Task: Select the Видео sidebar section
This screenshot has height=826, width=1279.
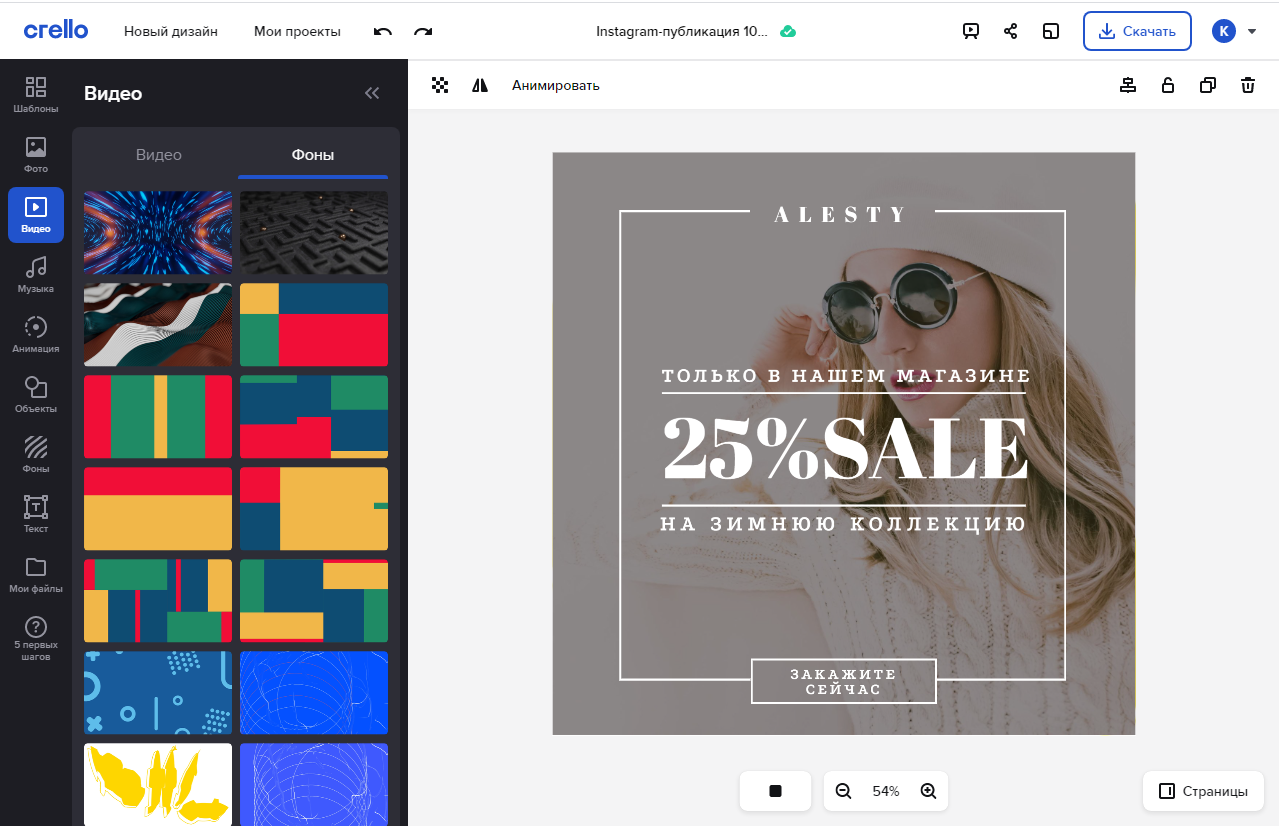Action: pyautogui.click(x=36, y=214)
